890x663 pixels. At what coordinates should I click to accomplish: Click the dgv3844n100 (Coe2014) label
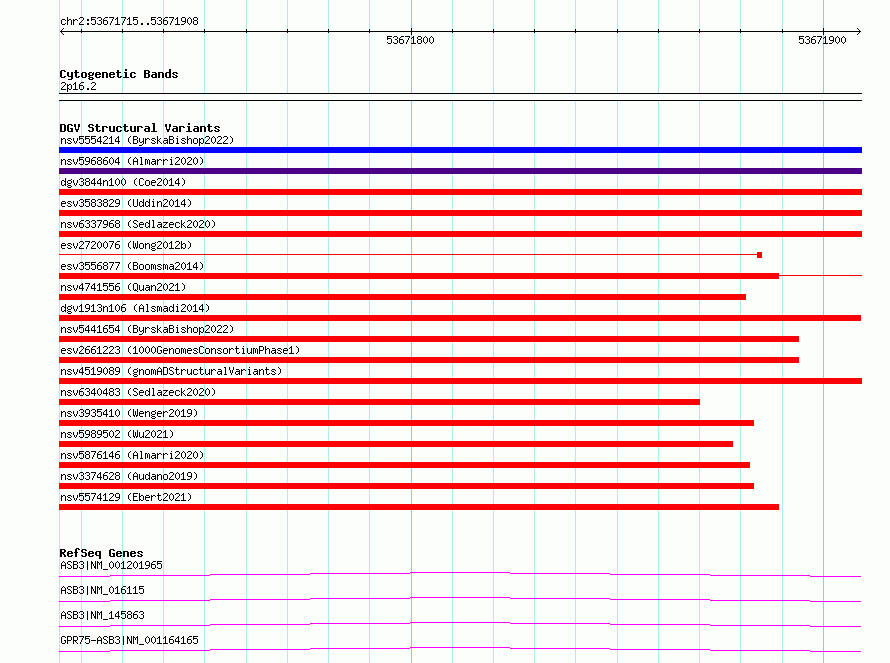pyautogui.click(x=123, y=182)
